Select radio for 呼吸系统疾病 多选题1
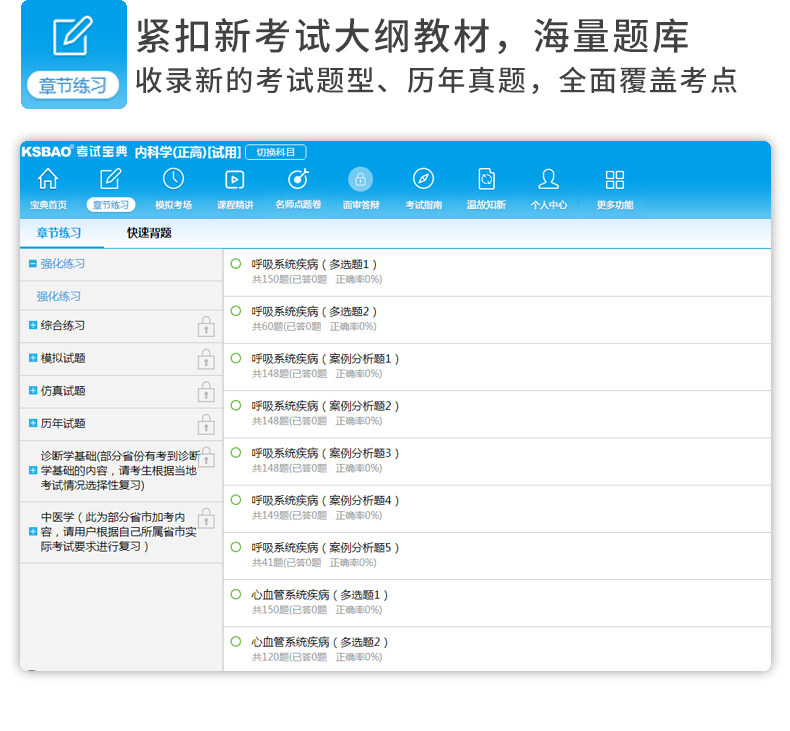 [x=236, y=263]
